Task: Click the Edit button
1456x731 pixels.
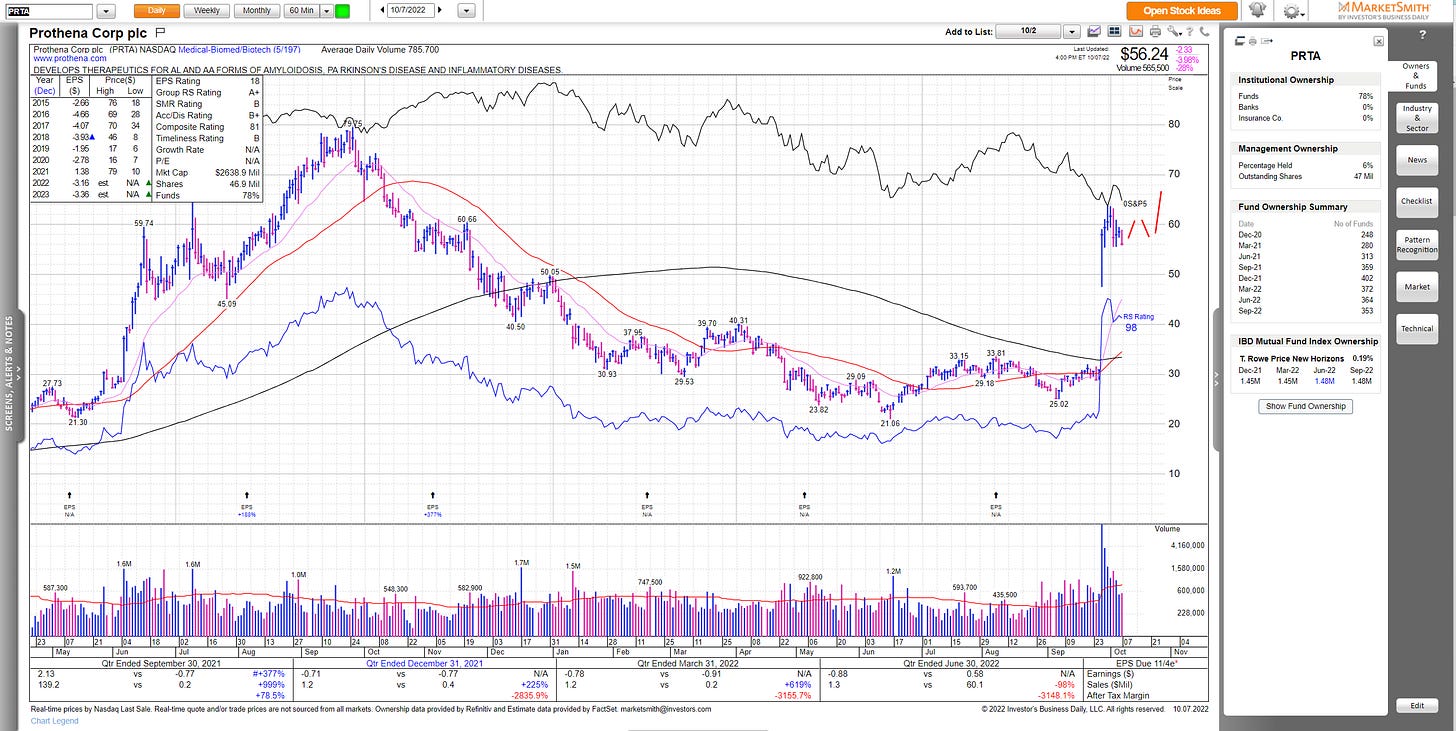Action: 1416,706
